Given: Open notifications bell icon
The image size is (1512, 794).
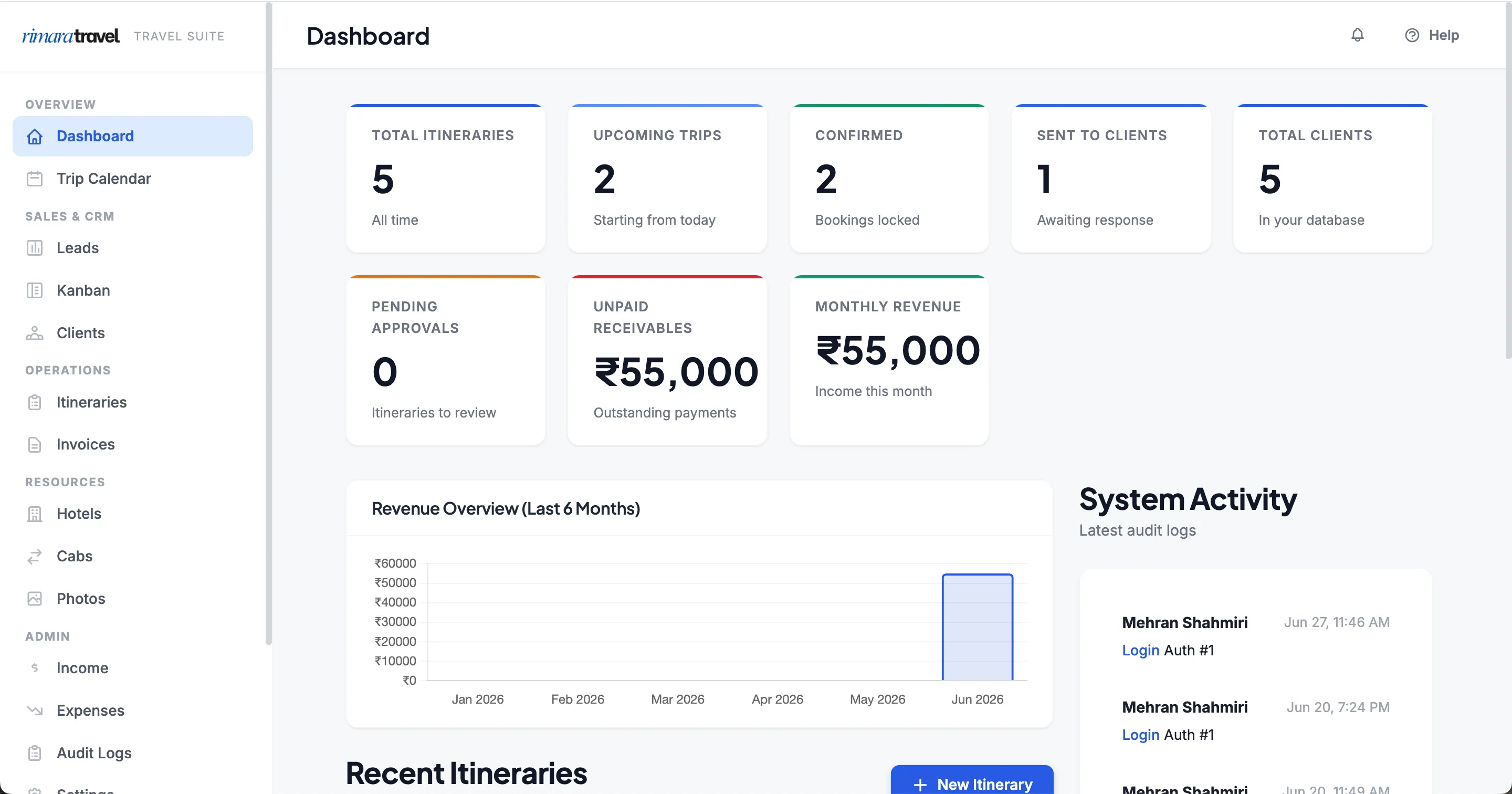Looking at the screenshot, I should (x=1357, y=35).
